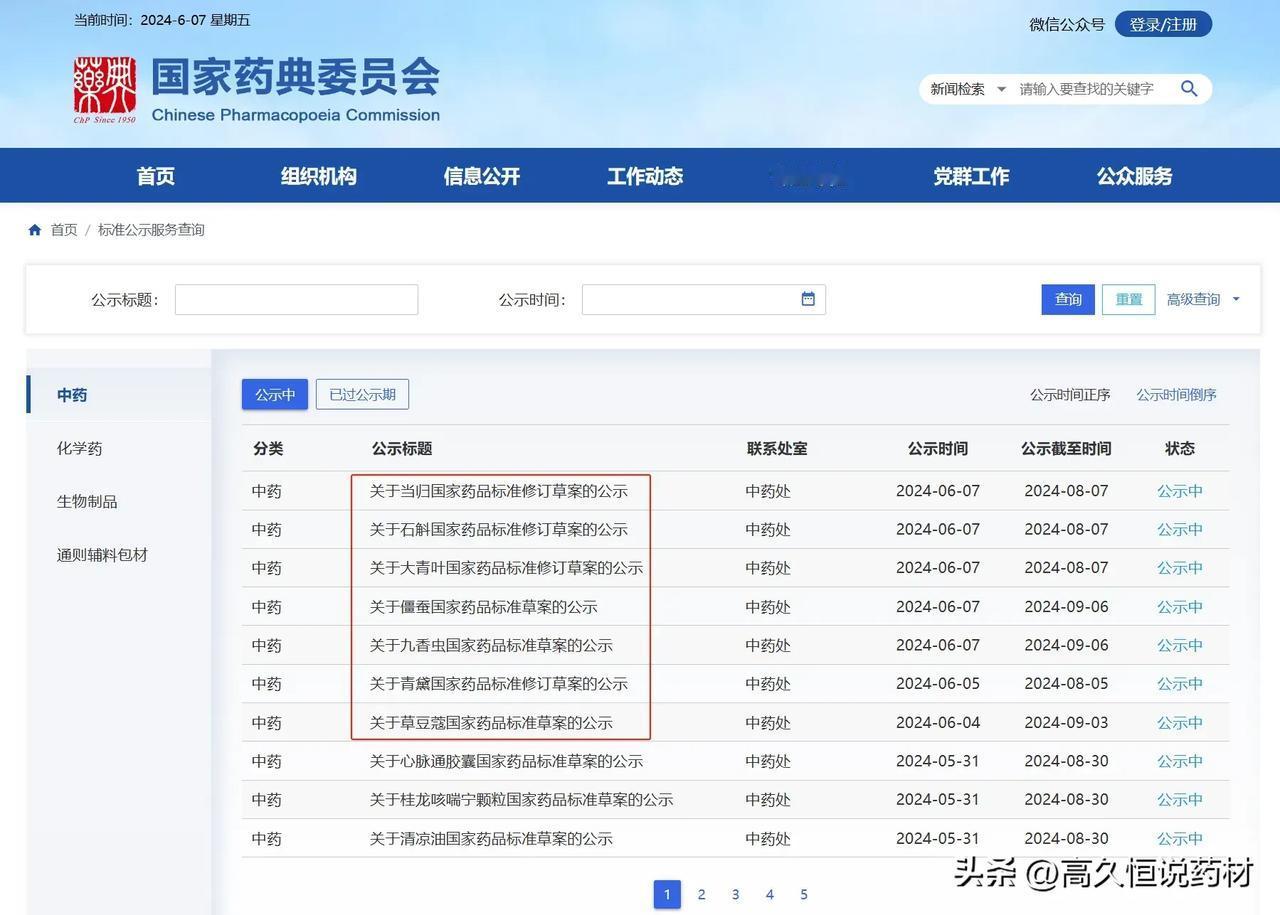
Task: Select the 通则辅料包材 sidebar category
Action: 102,554
